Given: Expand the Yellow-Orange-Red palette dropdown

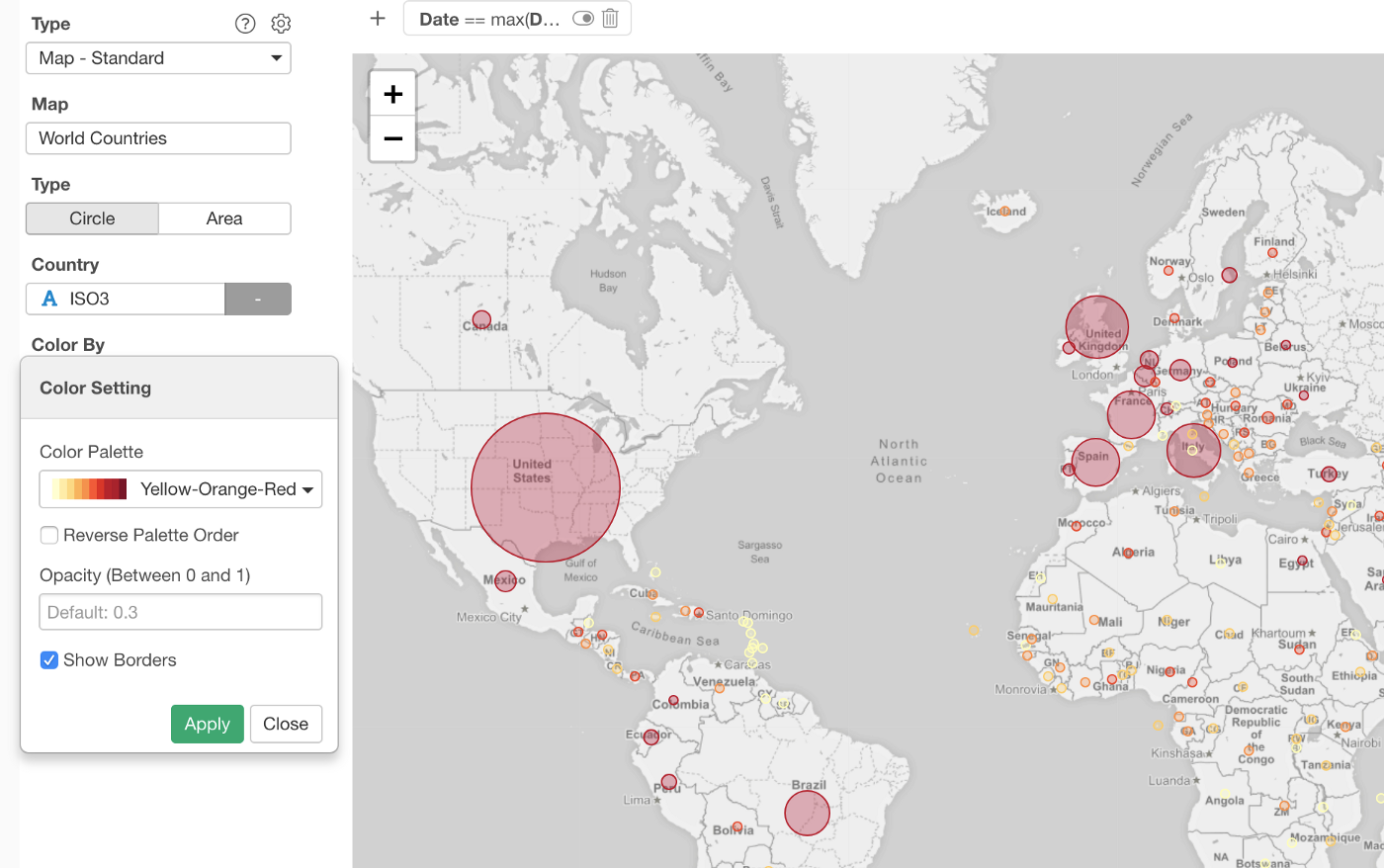Looking at the screenshot, I should [307, 489].
